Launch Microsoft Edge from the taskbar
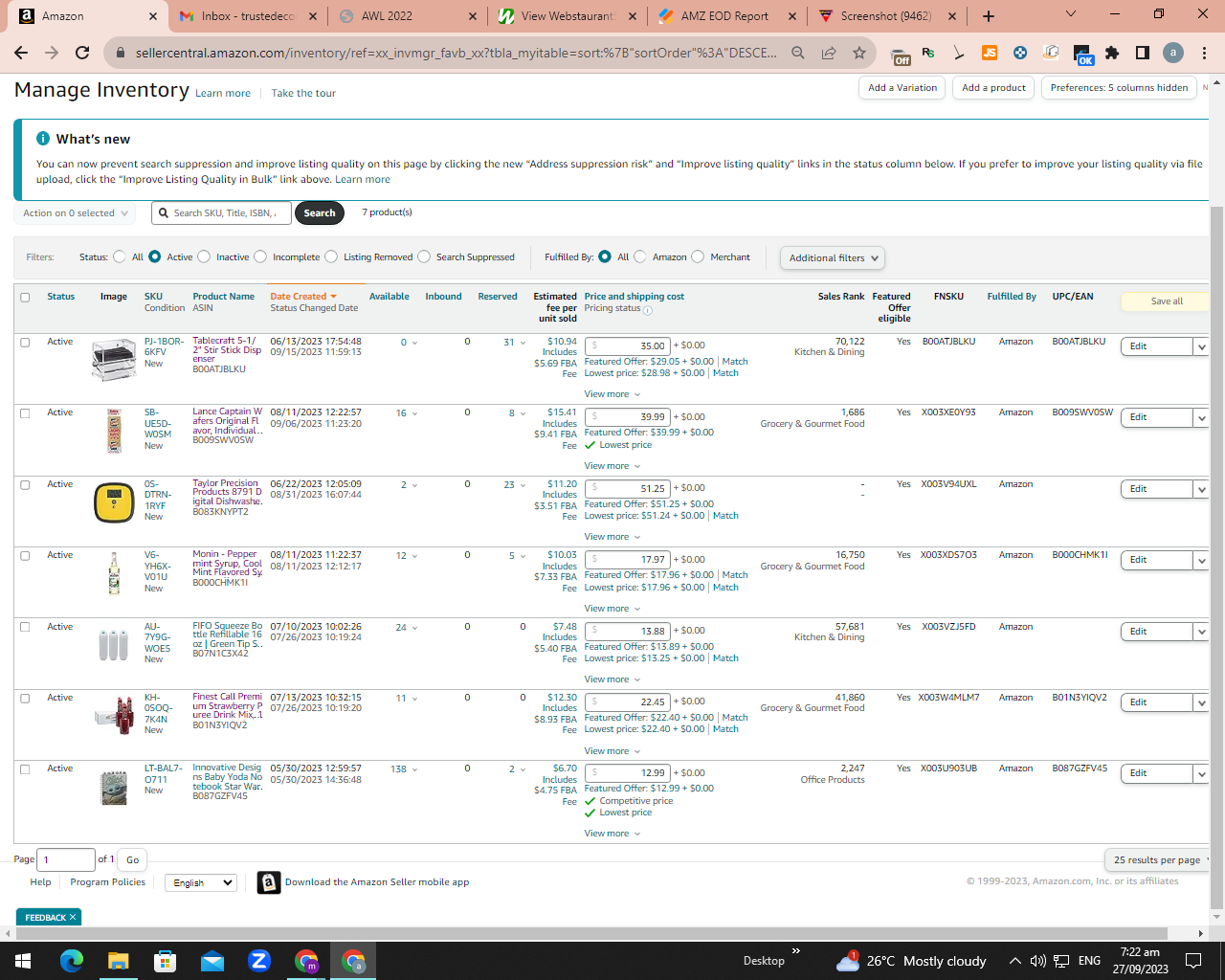This screenshot has width=1225, height=980. pos(72,961)
